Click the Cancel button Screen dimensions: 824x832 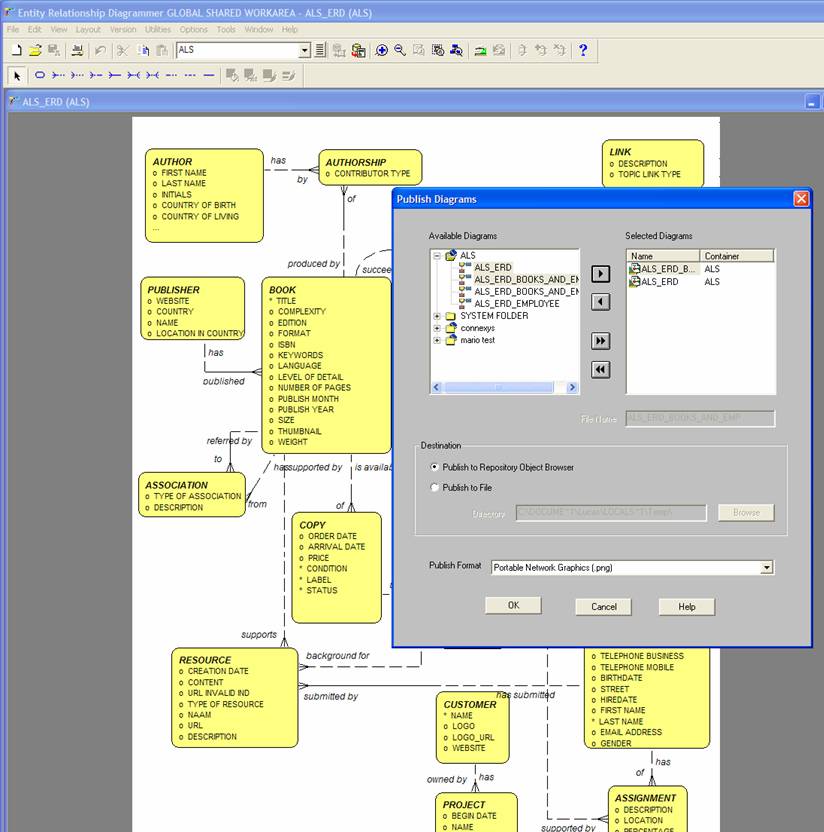603,606
